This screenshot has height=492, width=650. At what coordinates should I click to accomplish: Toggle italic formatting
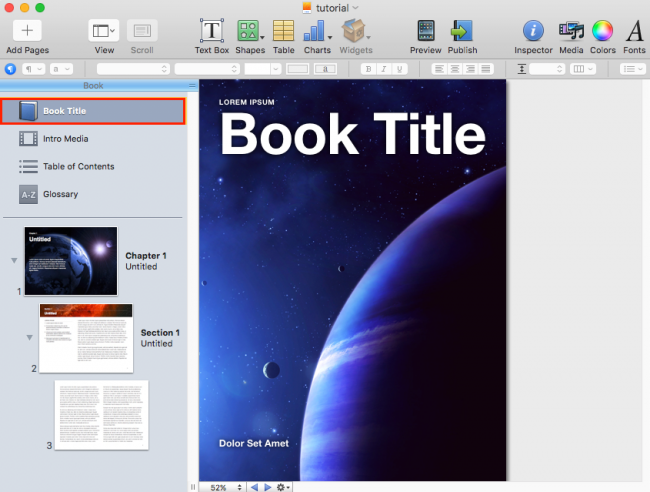(x=384, y=69)
